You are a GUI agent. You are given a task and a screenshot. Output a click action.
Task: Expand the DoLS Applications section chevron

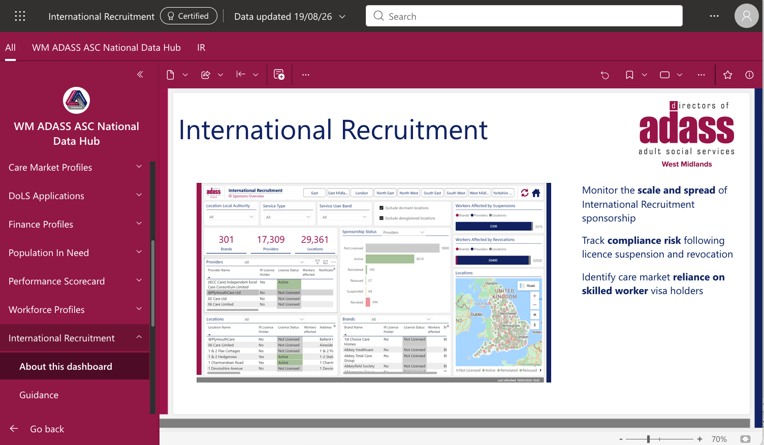pyautogui.click(x=139, y=195)
